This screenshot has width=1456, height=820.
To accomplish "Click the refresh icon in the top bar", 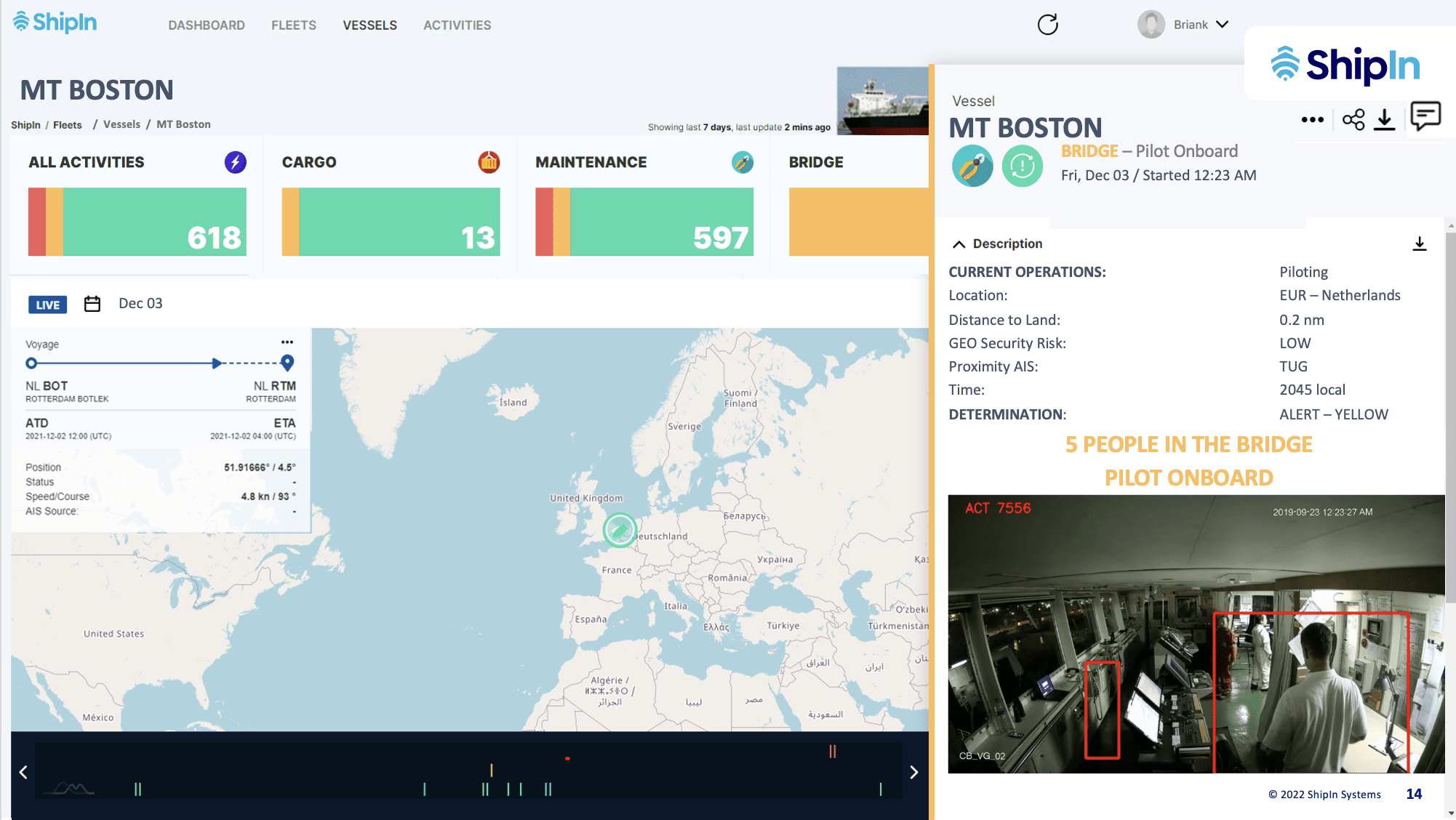I will point(1047,24).
